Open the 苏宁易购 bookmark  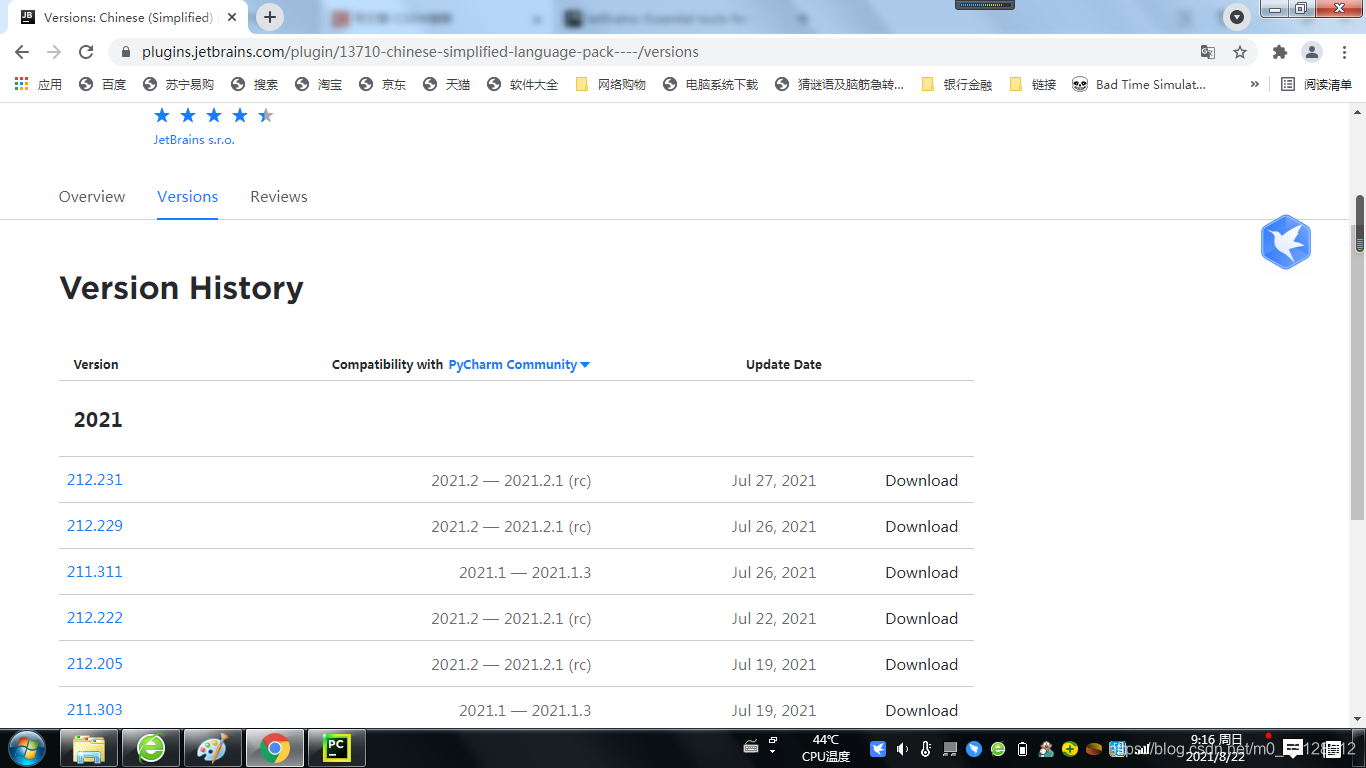tap(178, 84)
